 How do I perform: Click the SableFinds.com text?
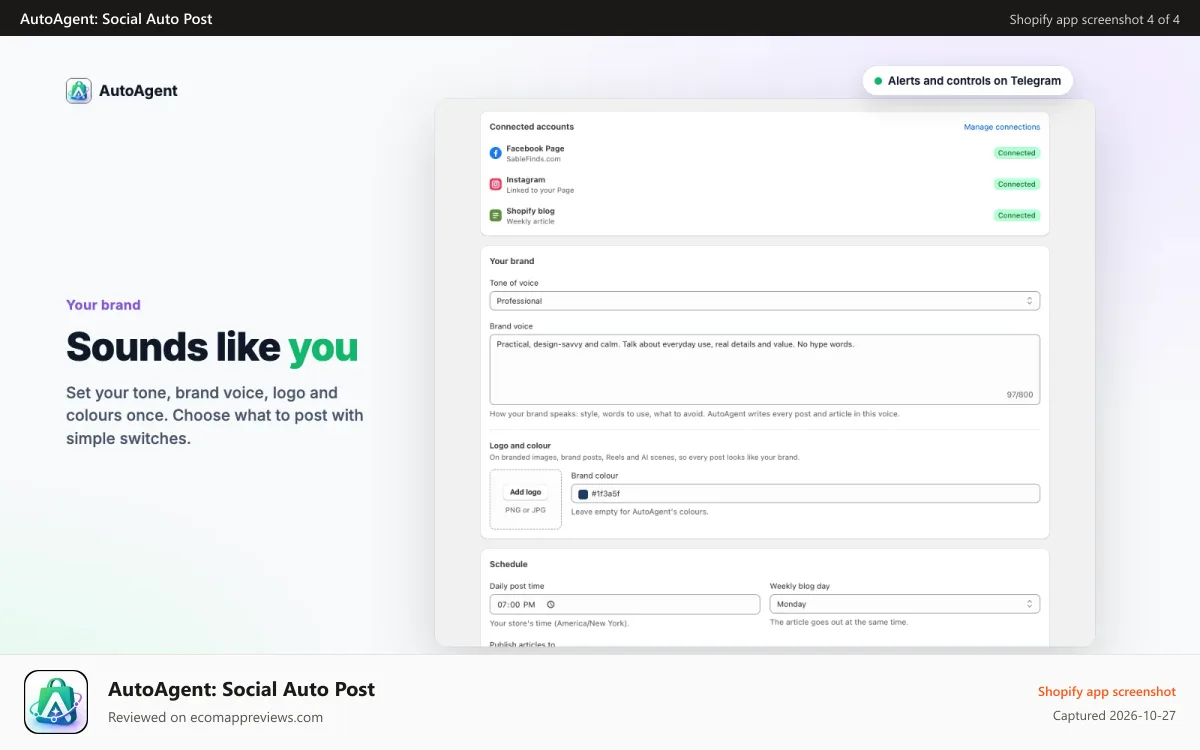533,159
